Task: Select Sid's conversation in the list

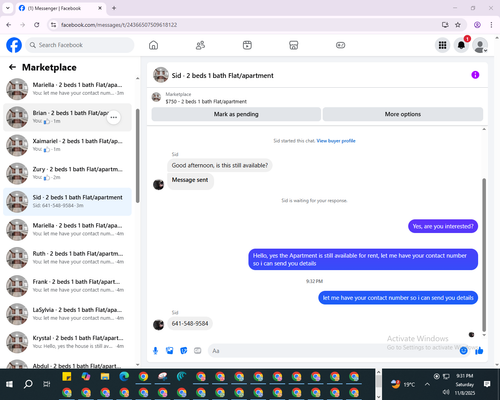Action: (x=67, y=202)
